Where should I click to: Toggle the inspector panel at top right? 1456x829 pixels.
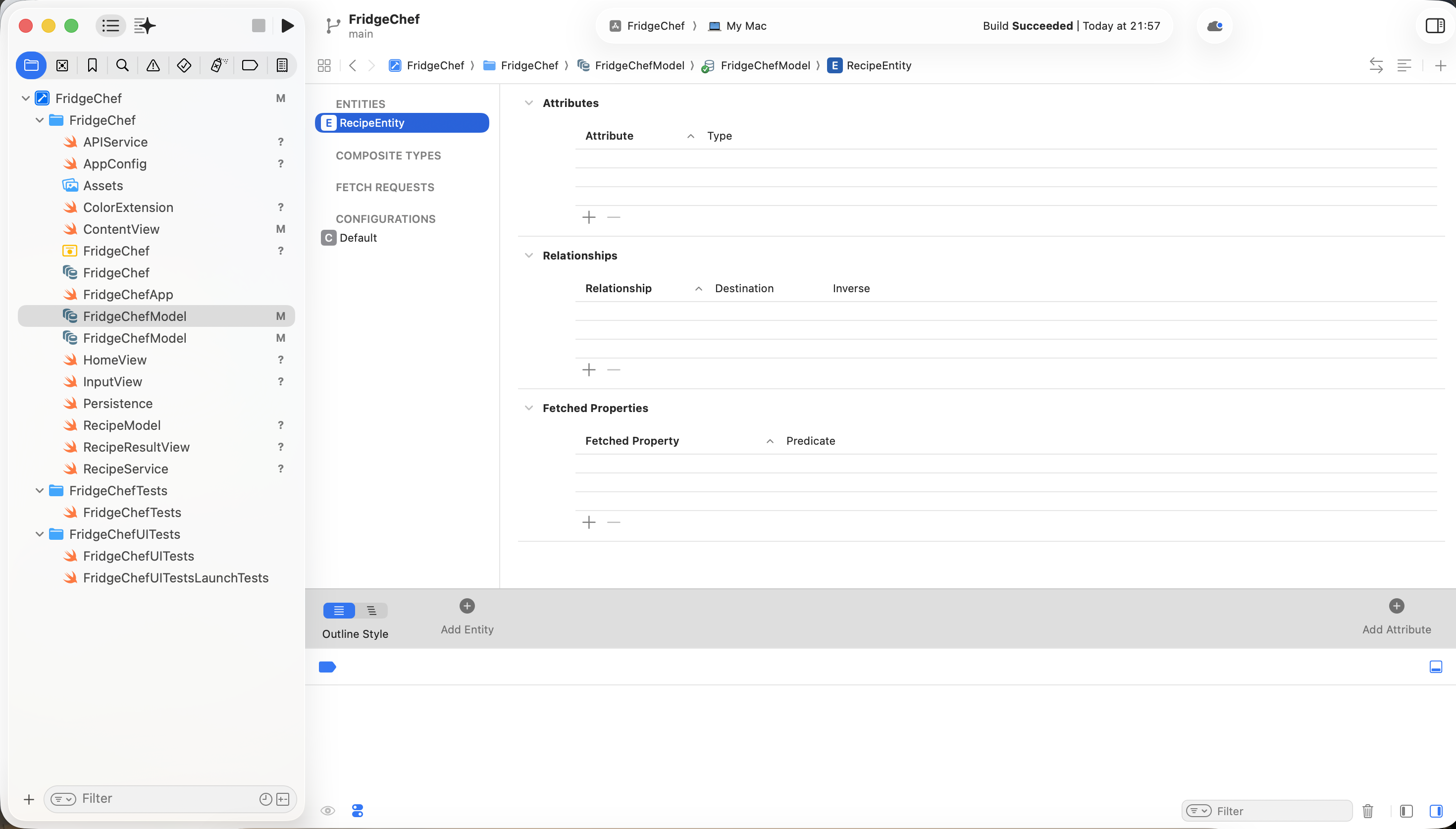click(x=1434, y=26)
